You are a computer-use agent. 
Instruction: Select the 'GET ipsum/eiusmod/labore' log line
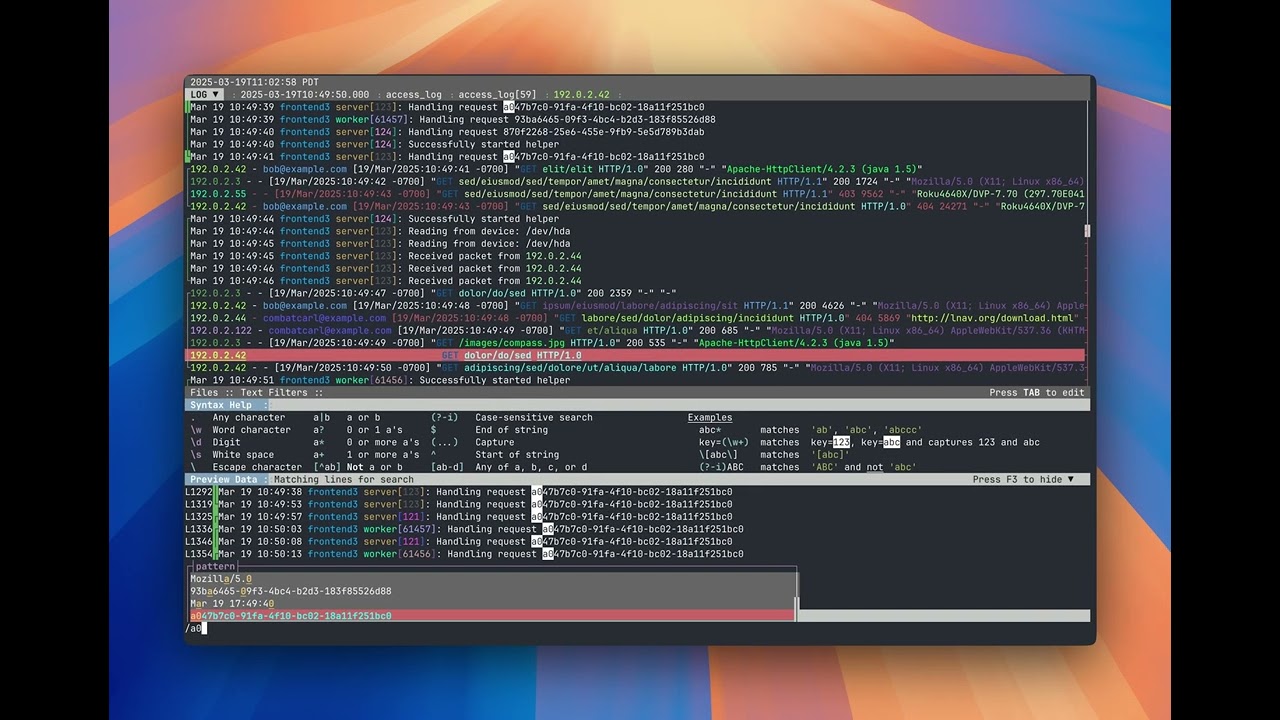[x=635, y=306]
